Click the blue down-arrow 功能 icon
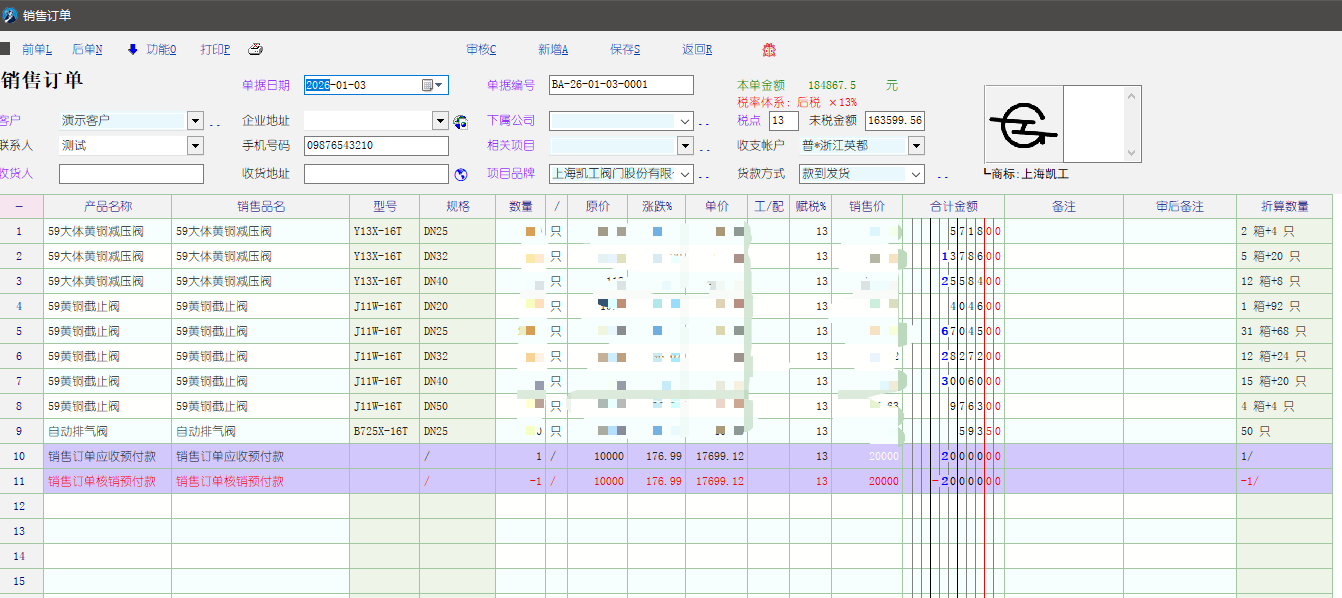Viewport: 1342px width, 598px height. (132, 49)
